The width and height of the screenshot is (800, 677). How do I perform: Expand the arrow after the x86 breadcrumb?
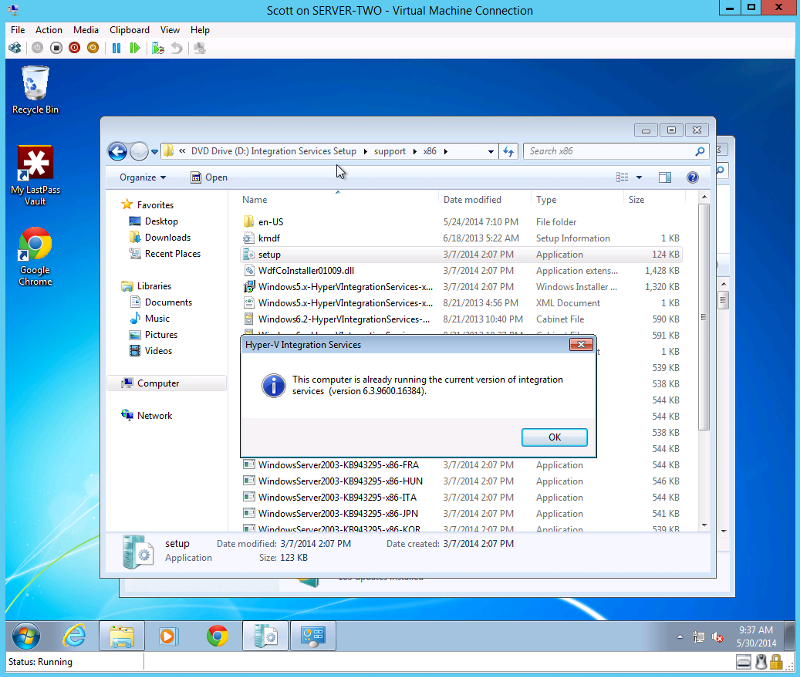pos(445,152)
